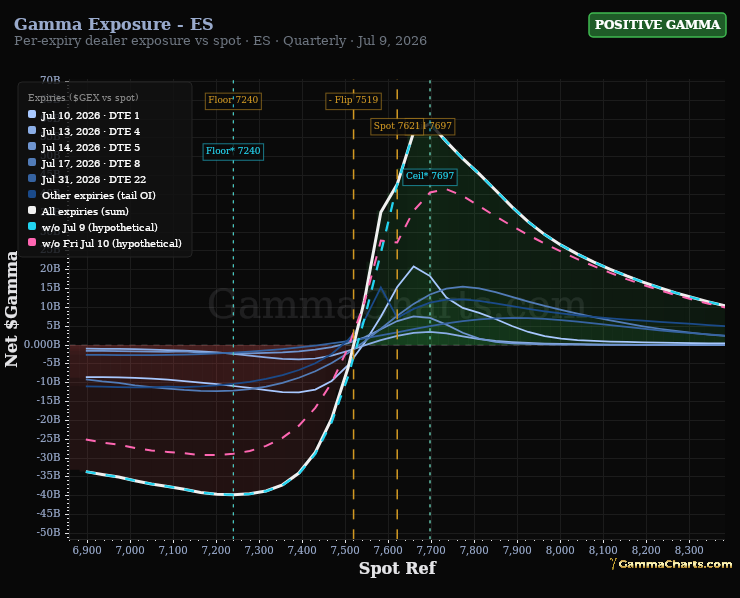Click the chart title 'Gamma Exposure - ES'
740x598 pixels.
[113, 24]
